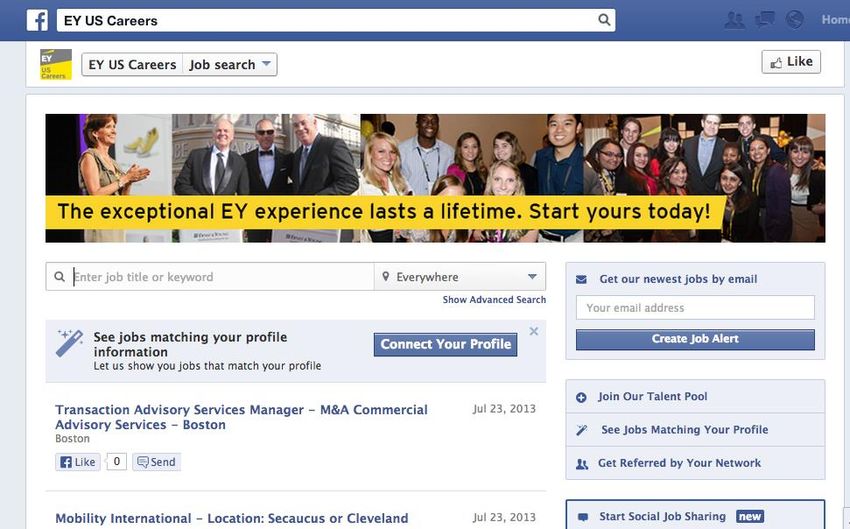Screen dimensions: 850x529
Task: Click the Facebook logo icon
Action: [x=37, y=21]
